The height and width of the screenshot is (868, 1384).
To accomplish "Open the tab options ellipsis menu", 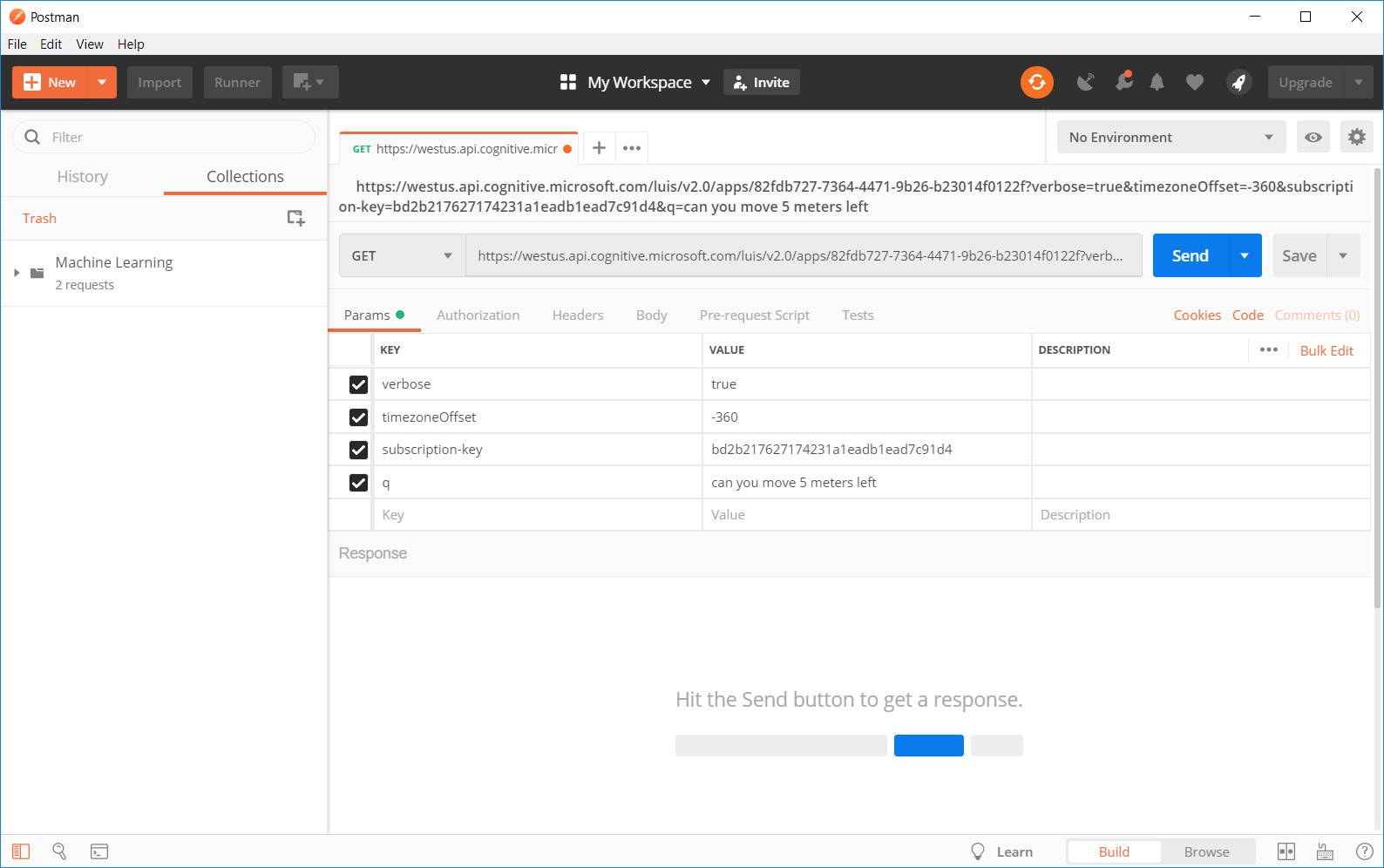I will 632,148.
